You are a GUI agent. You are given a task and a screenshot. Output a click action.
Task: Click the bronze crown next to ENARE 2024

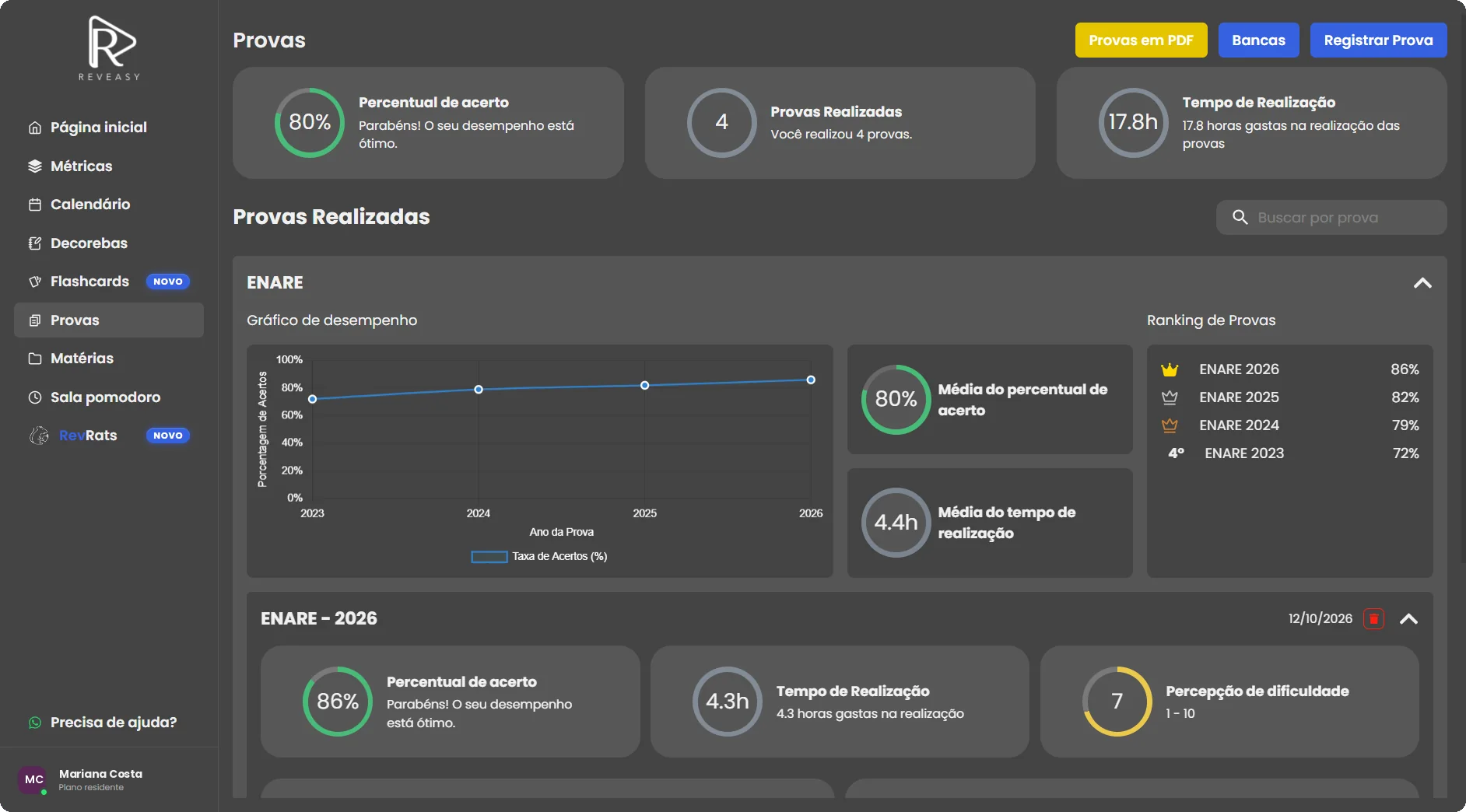click(1170, 425)
